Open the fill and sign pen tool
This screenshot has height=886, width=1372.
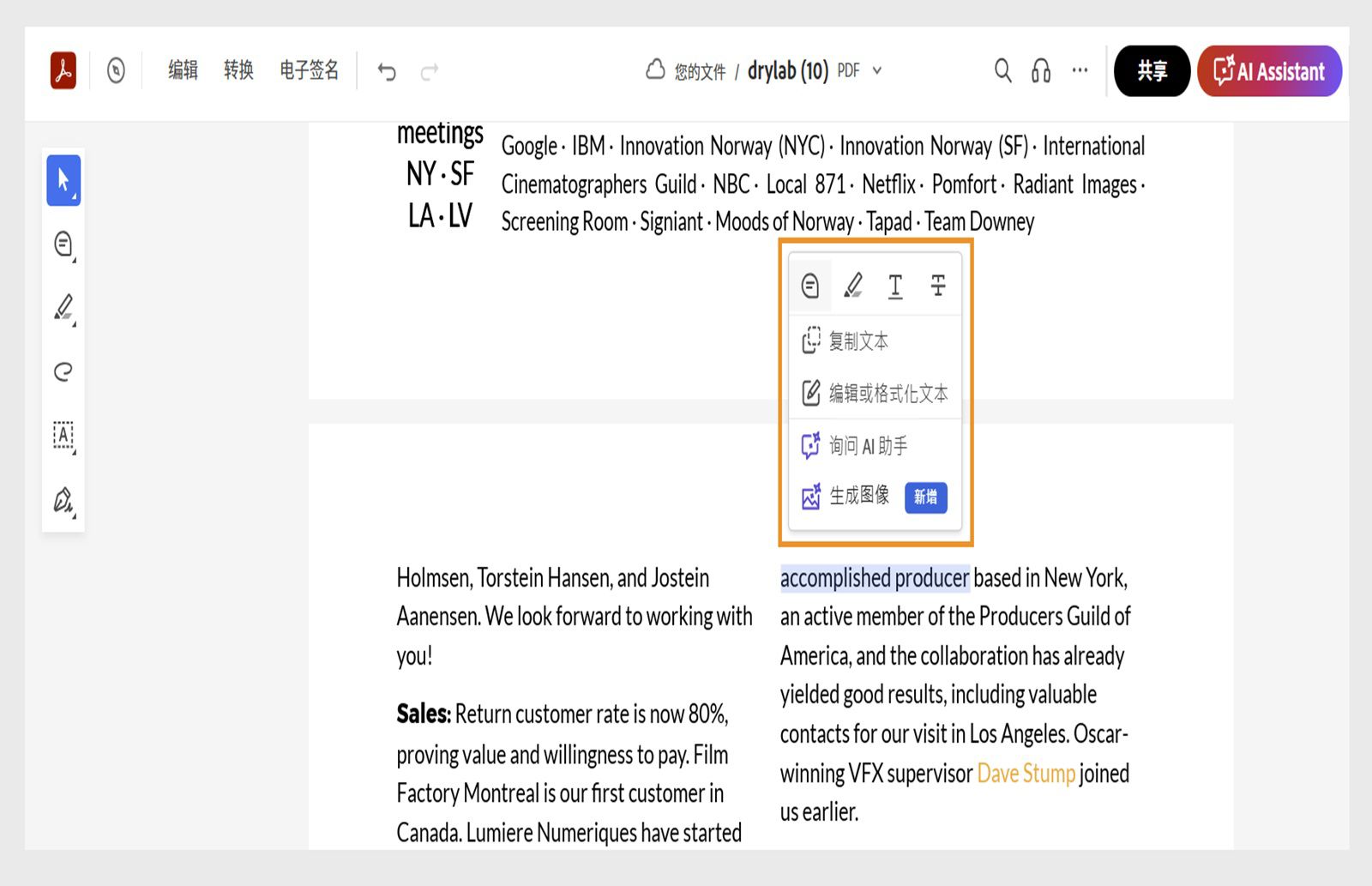pyautogui.click(x=63, y=500)
